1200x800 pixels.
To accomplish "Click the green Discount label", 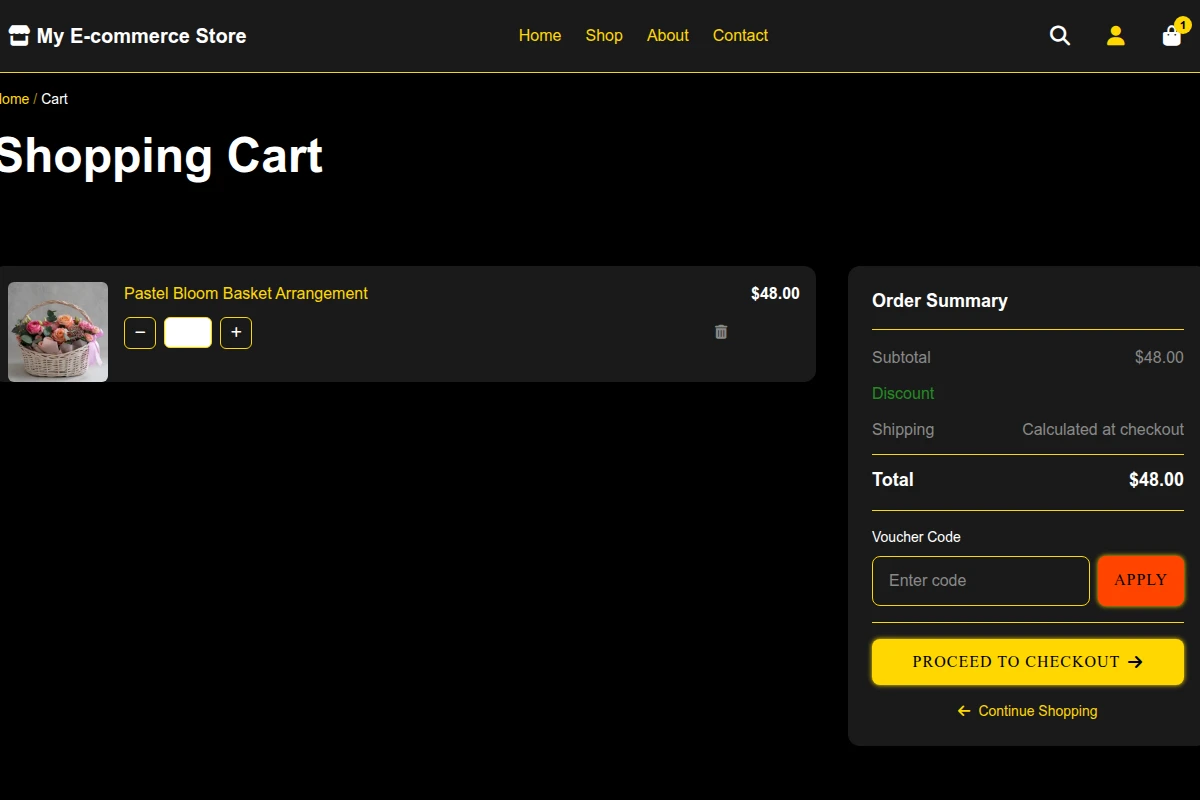I will [x=903, y=393].
